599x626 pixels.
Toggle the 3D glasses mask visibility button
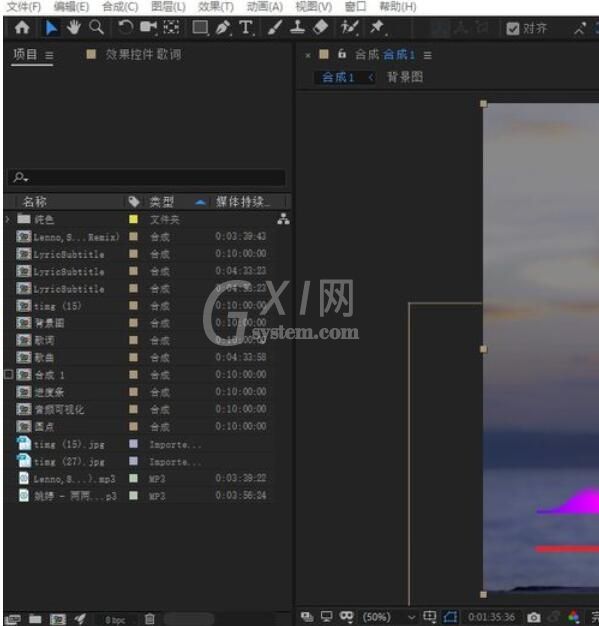point(347,617)
